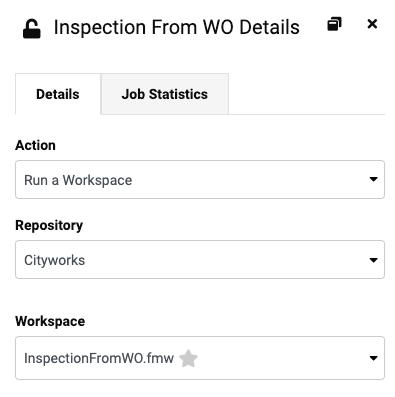Close the Inspection From WO Details panel
The image size is (395, 397).
coord(372,24)
